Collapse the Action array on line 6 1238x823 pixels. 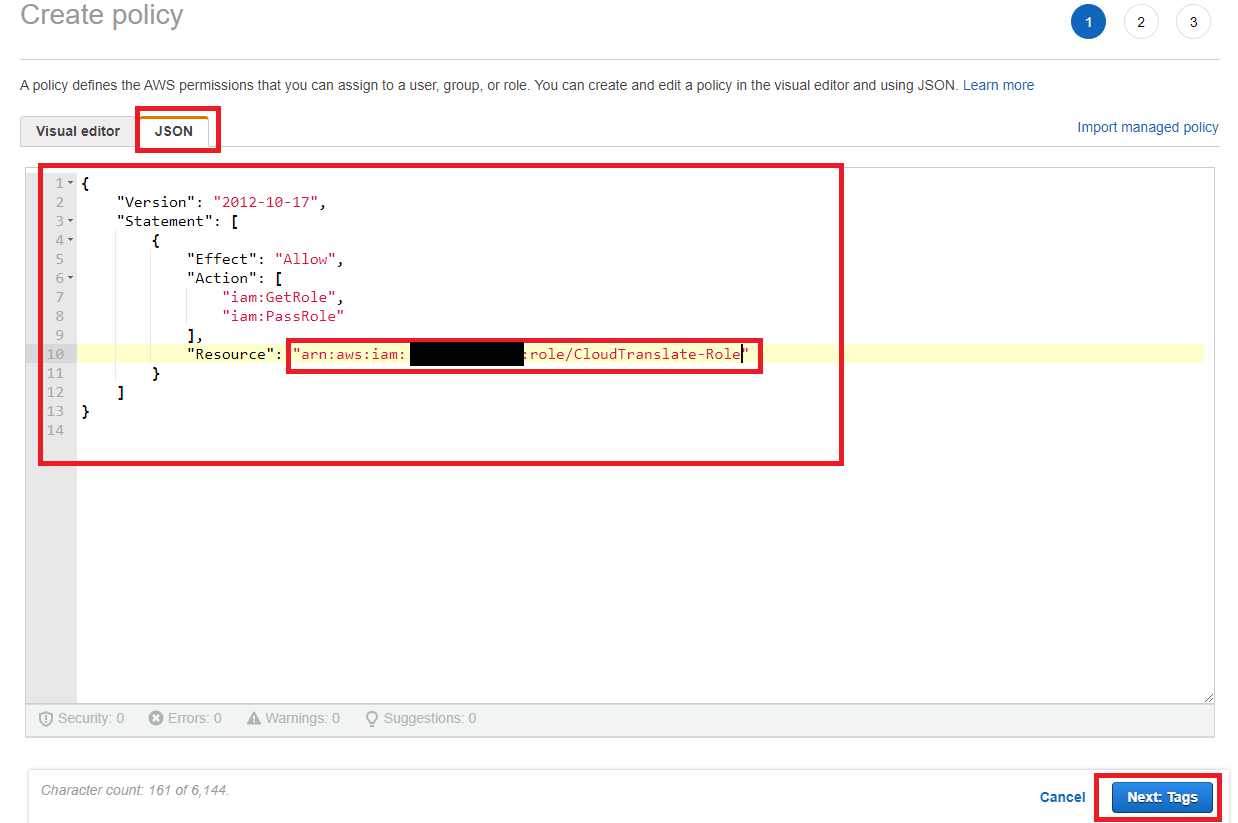(x=71, y=279)
